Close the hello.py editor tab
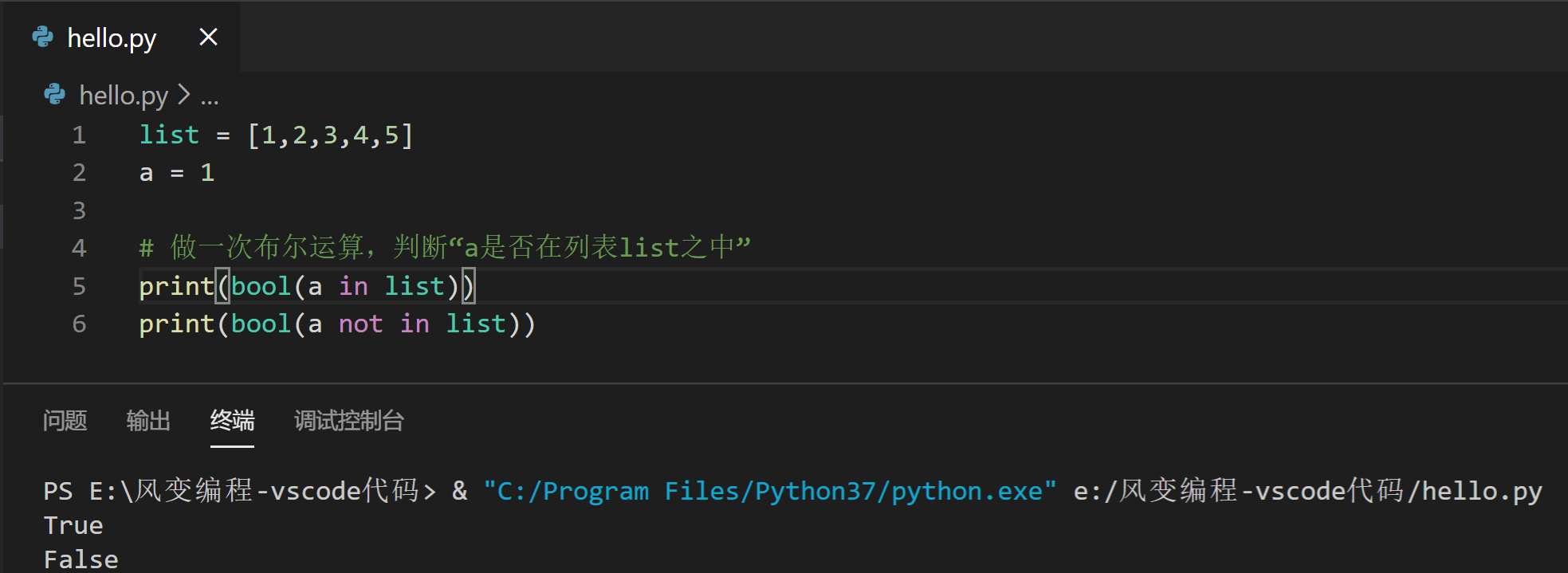Viewport: 1568px width, 573px height. click(x=208, y=37)
